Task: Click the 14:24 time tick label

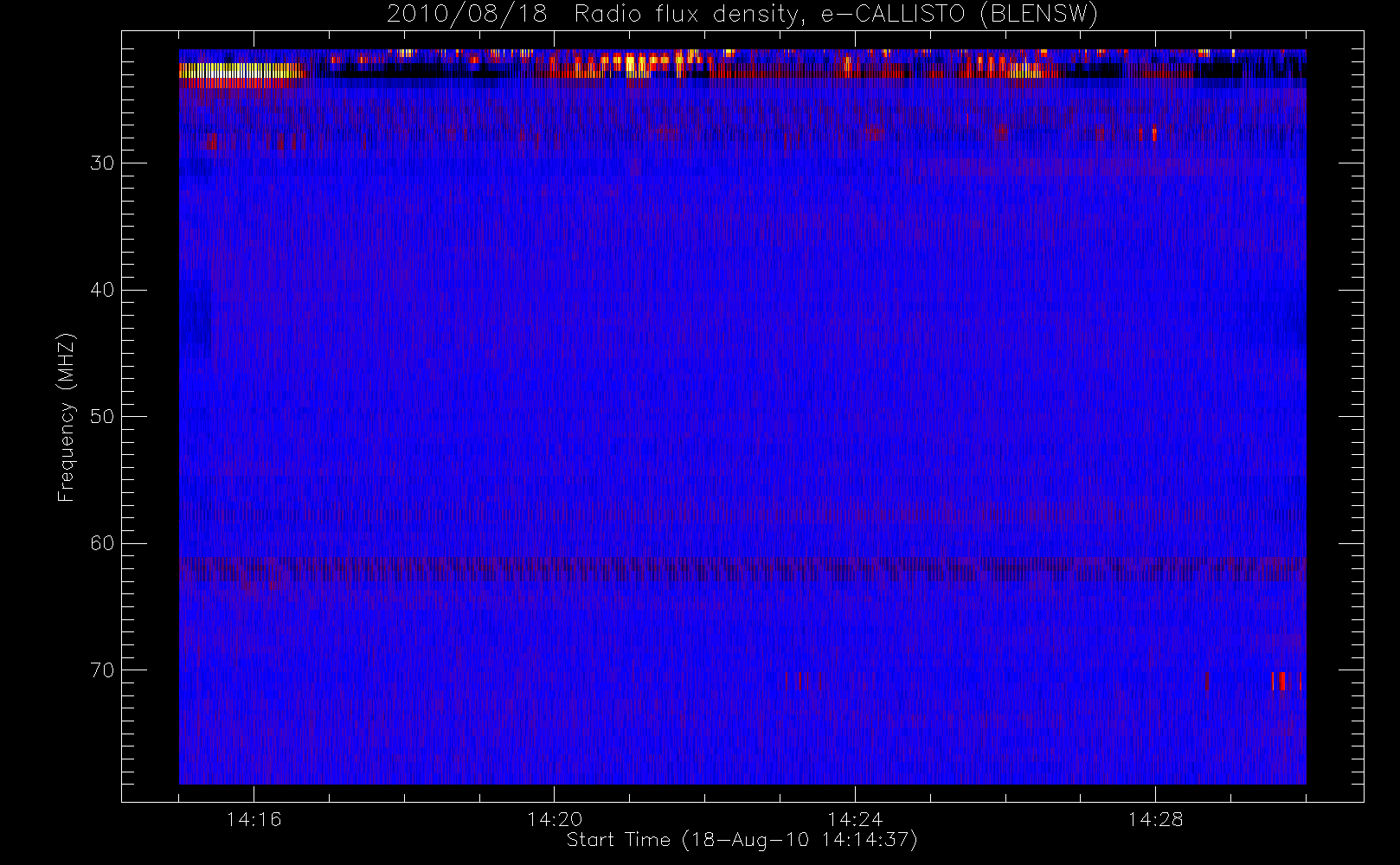Action: (x=855, y=819)
